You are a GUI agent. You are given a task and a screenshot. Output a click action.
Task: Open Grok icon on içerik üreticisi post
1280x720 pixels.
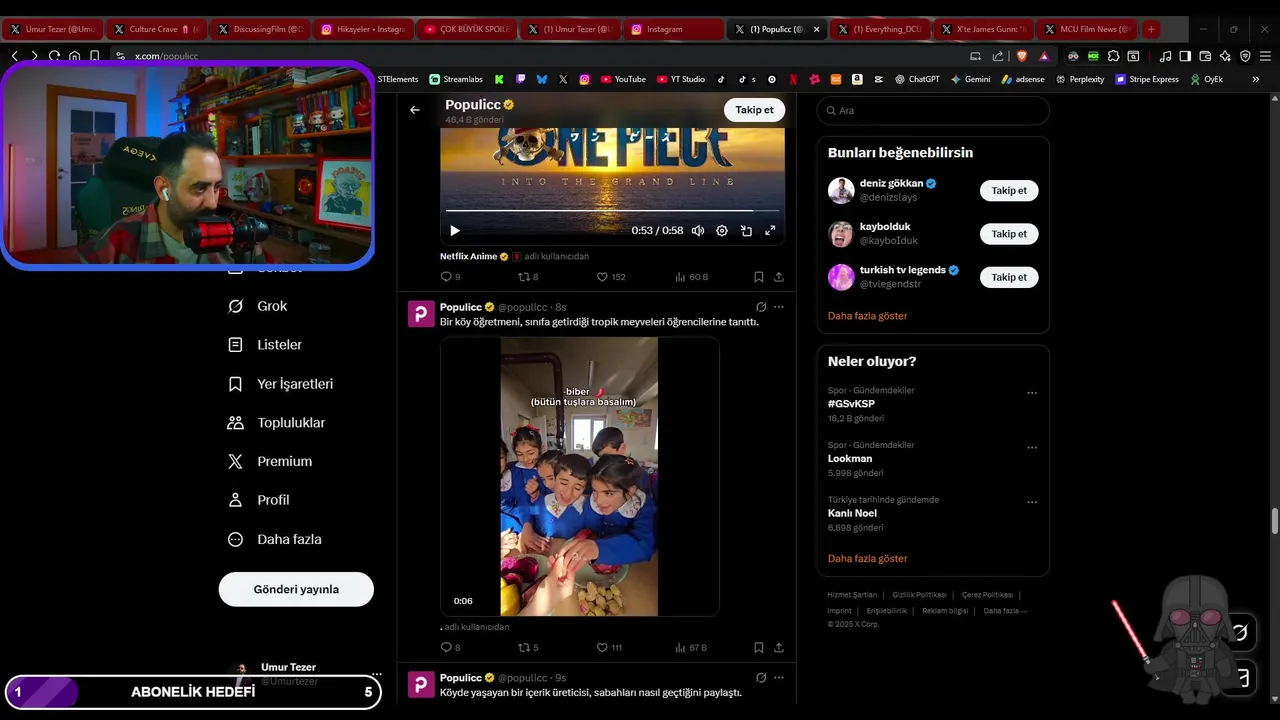pos(761,678)
